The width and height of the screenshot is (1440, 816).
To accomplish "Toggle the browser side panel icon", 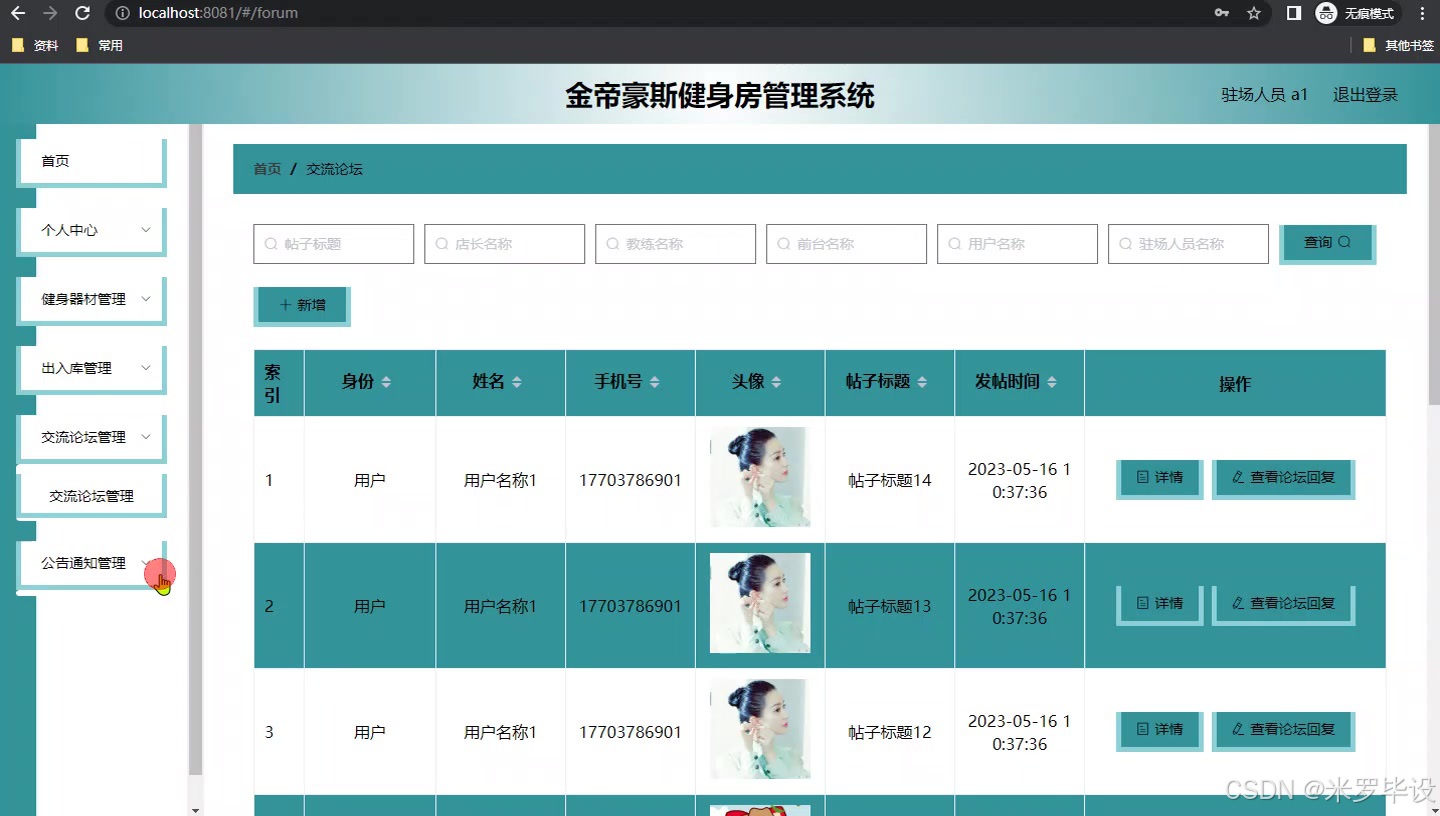I will (1294, 13).
